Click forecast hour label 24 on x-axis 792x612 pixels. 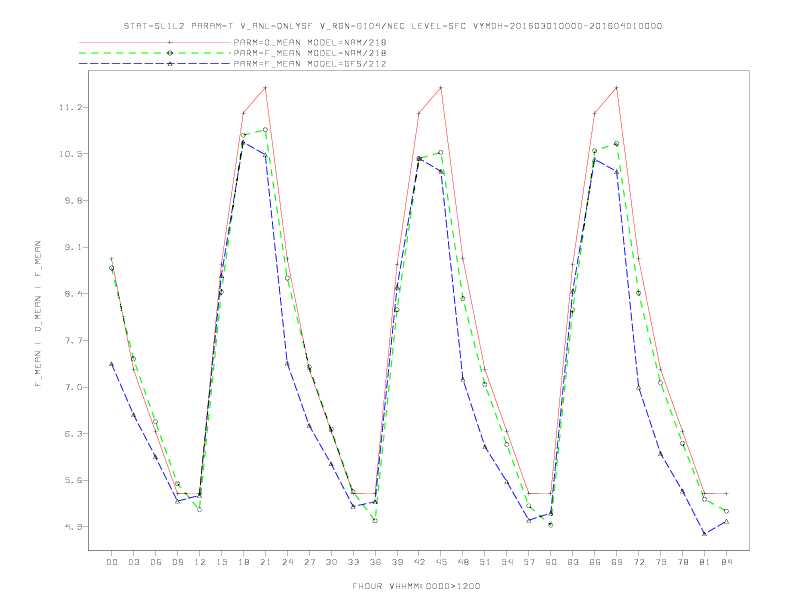[287, 562]
